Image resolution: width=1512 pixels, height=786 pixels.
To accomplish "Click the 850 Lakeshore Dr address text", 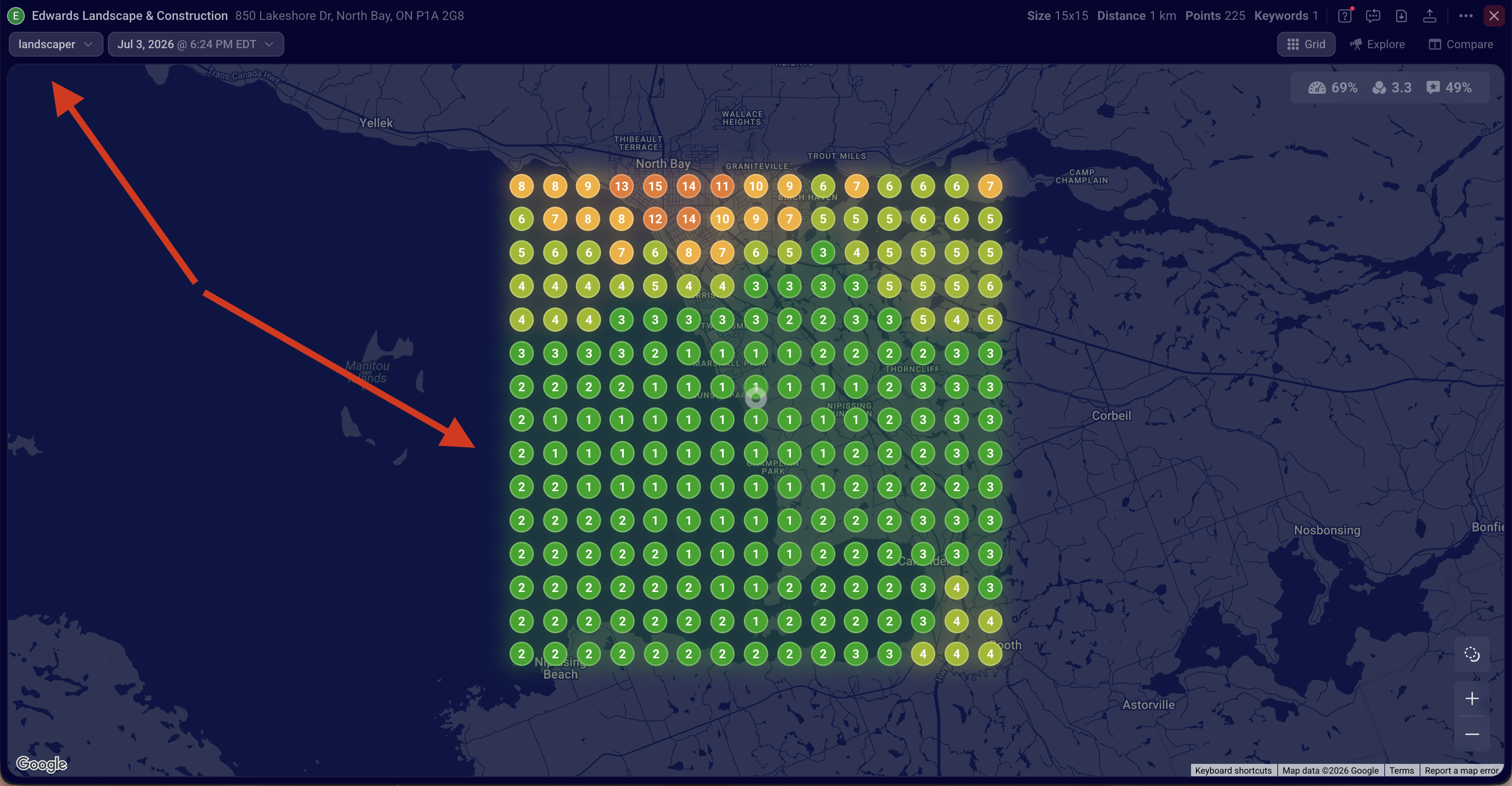I will pyautogui.click(x=349, y=16).
